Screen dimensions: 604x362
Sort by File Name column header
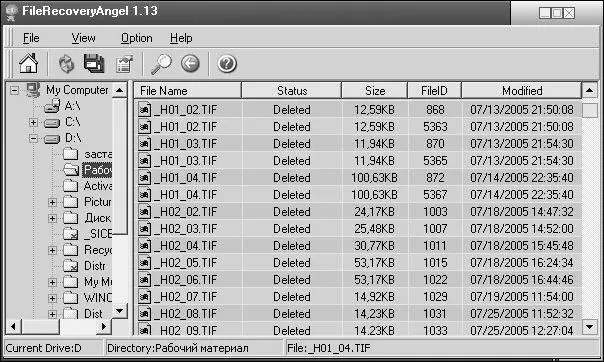tap(188, 90)
